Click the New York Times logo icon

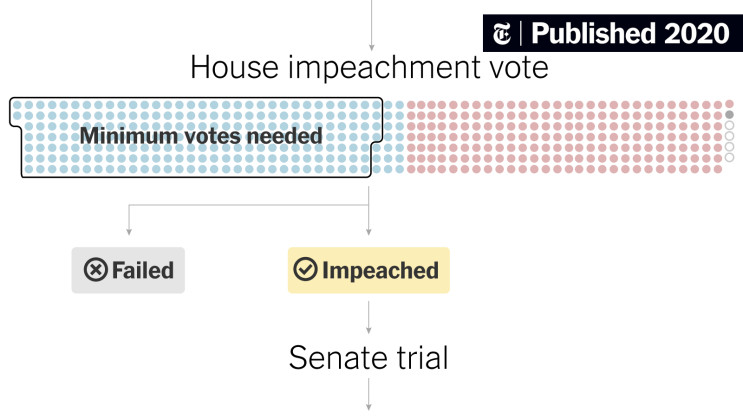click(502, 34)
